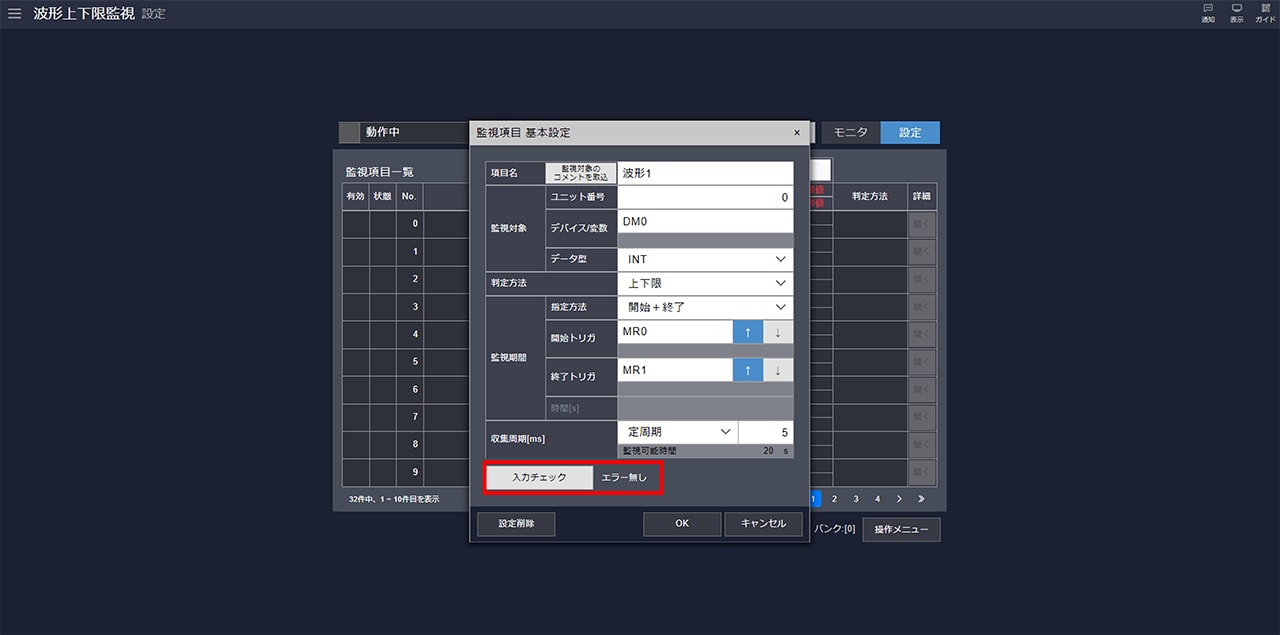
Task: Jump to last page double-arrow
Action: 921,498
